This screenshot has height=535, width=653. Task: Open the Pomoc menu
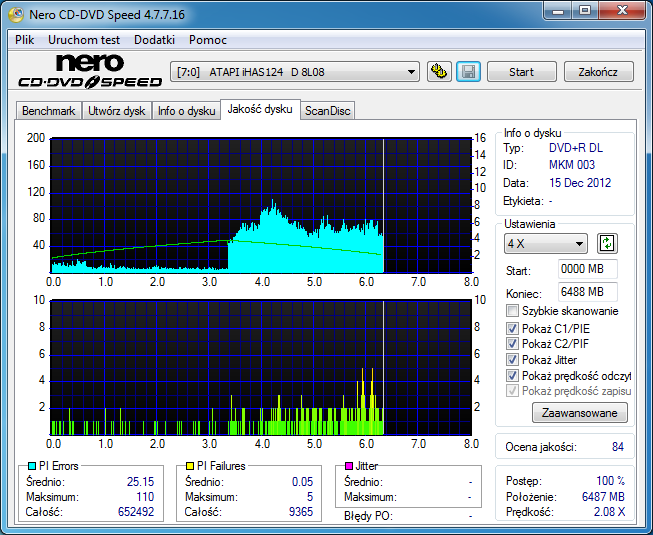208,40
